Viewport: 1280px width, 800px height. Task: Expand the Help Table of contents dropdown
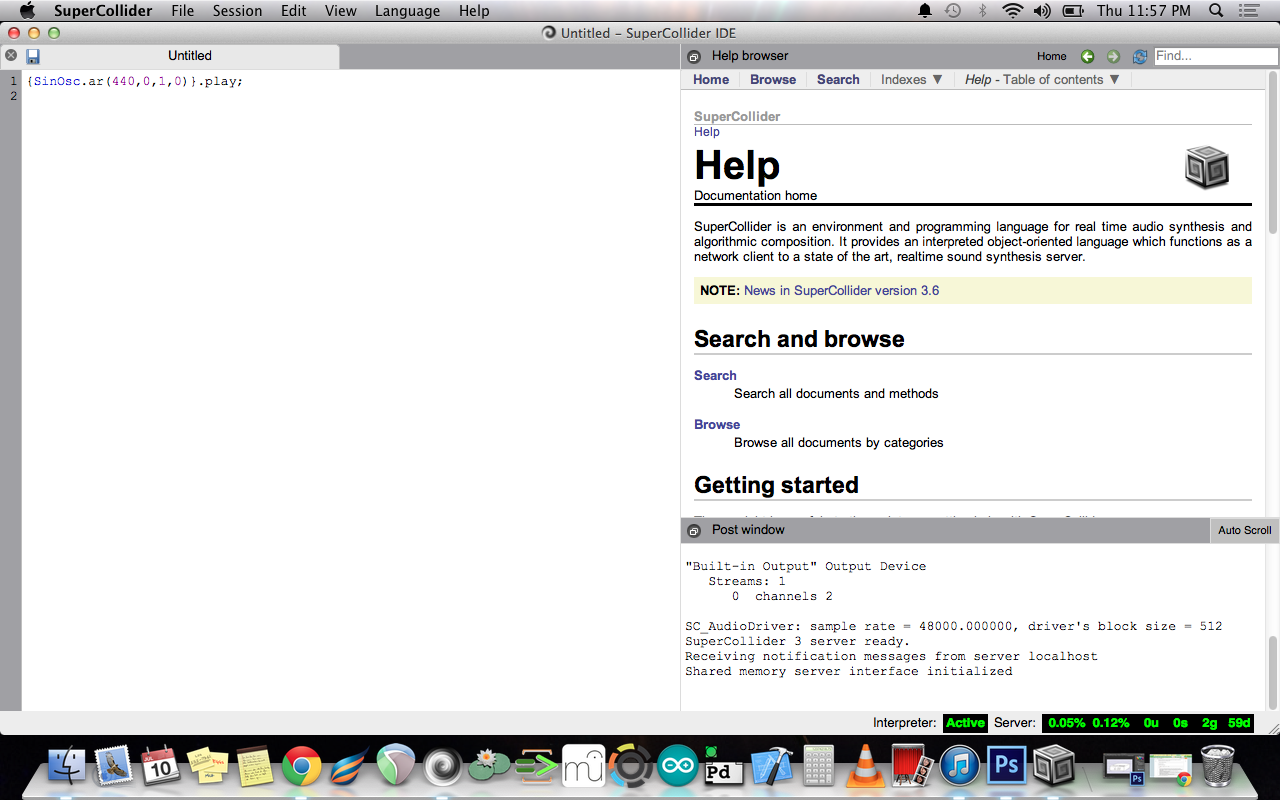coord(1042,80)
